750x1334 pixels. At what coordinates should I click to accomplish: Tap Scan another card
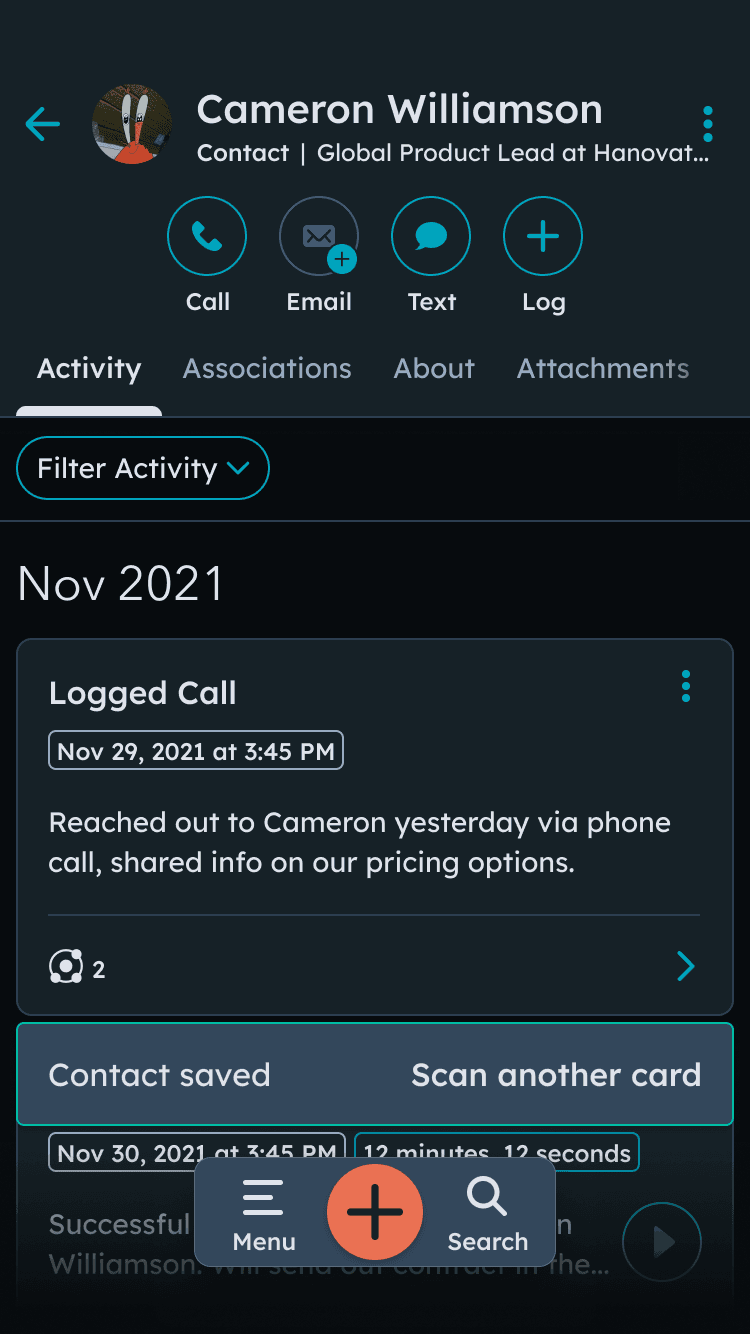tap(556, 1075)
